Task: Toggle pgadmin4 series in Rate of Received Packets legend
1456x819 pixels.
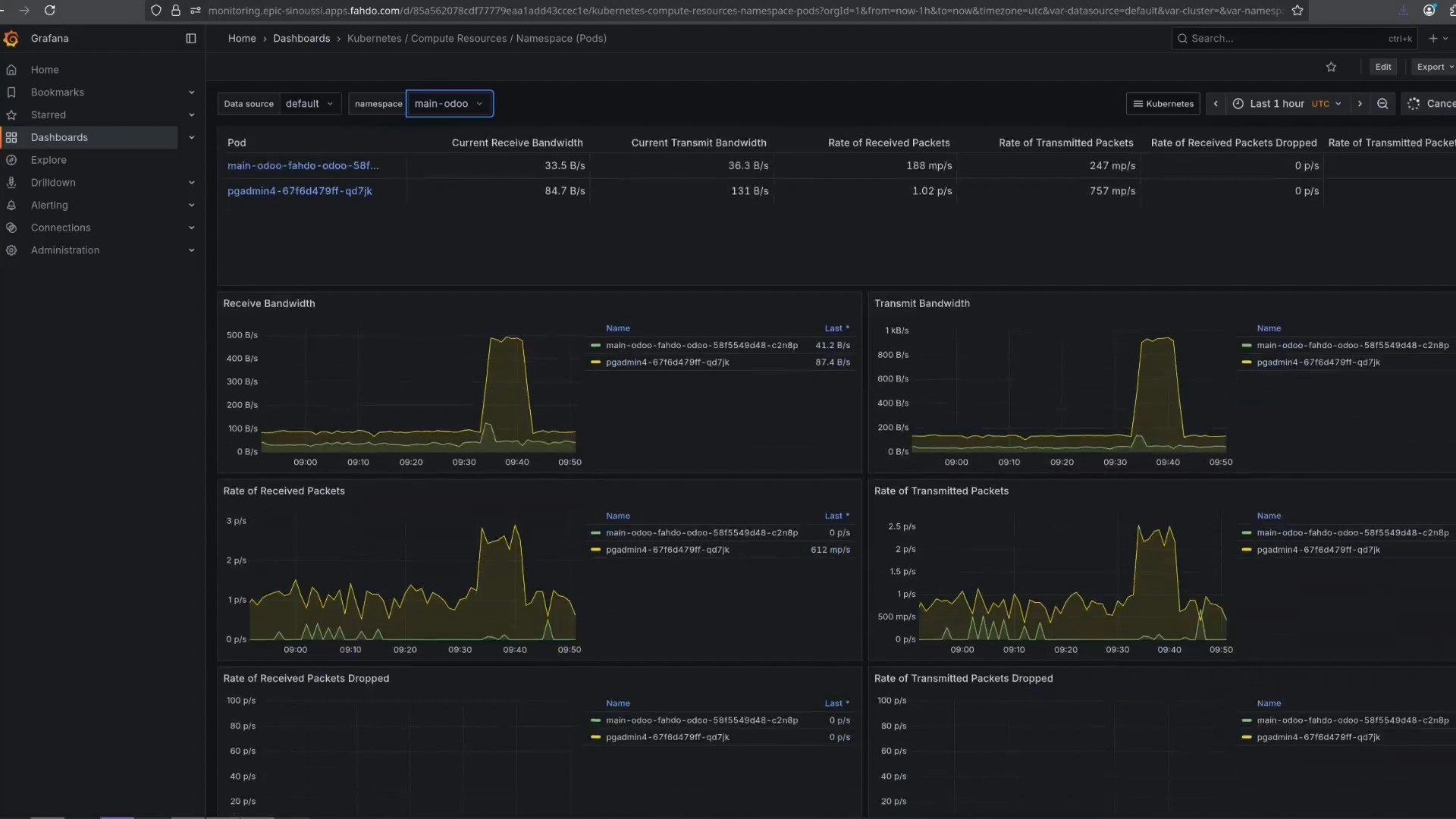Action: point(667,550)
